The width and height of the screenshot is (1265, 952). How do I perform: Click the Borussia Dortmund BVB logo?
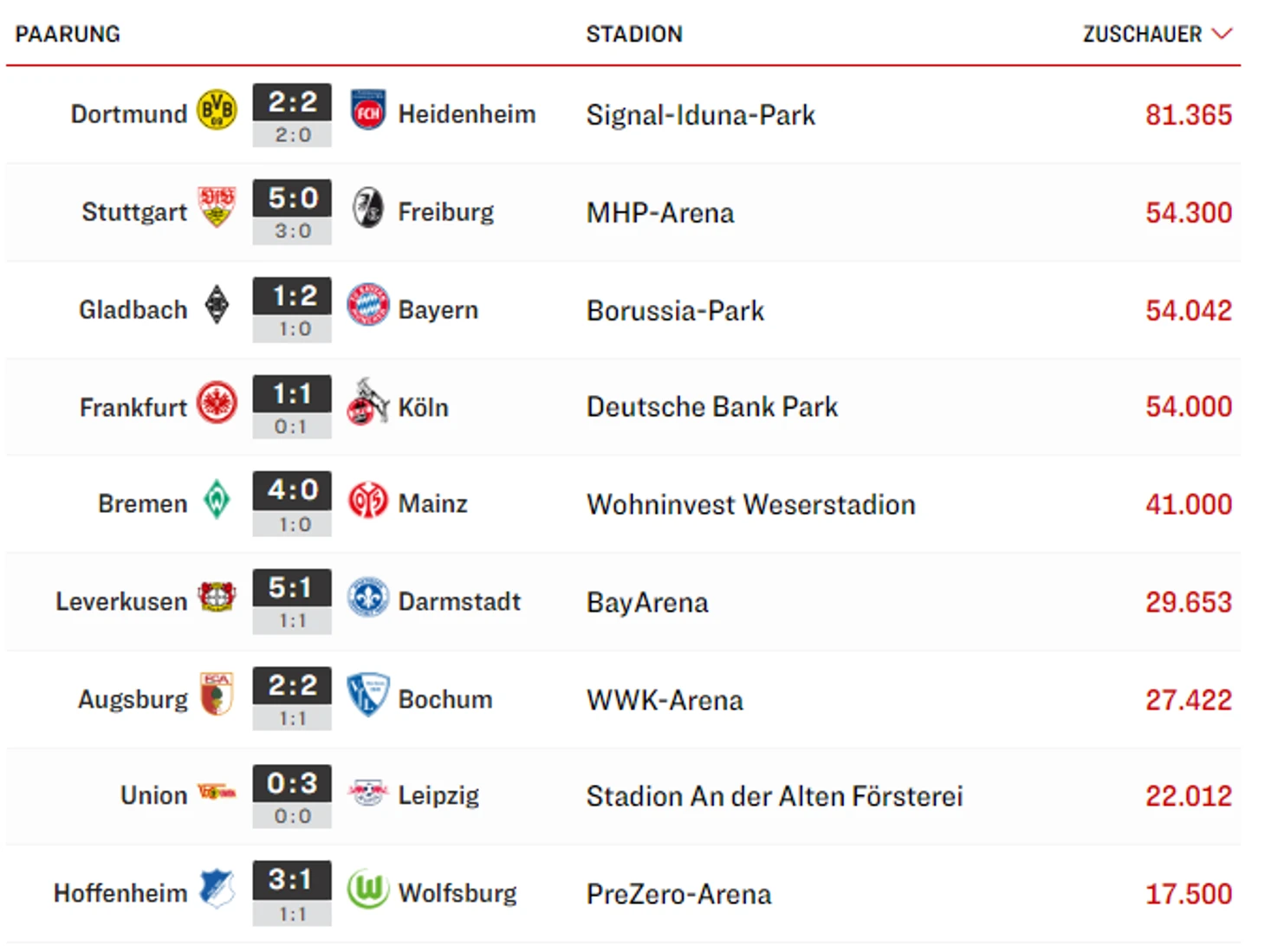click(x=217, y=111)
